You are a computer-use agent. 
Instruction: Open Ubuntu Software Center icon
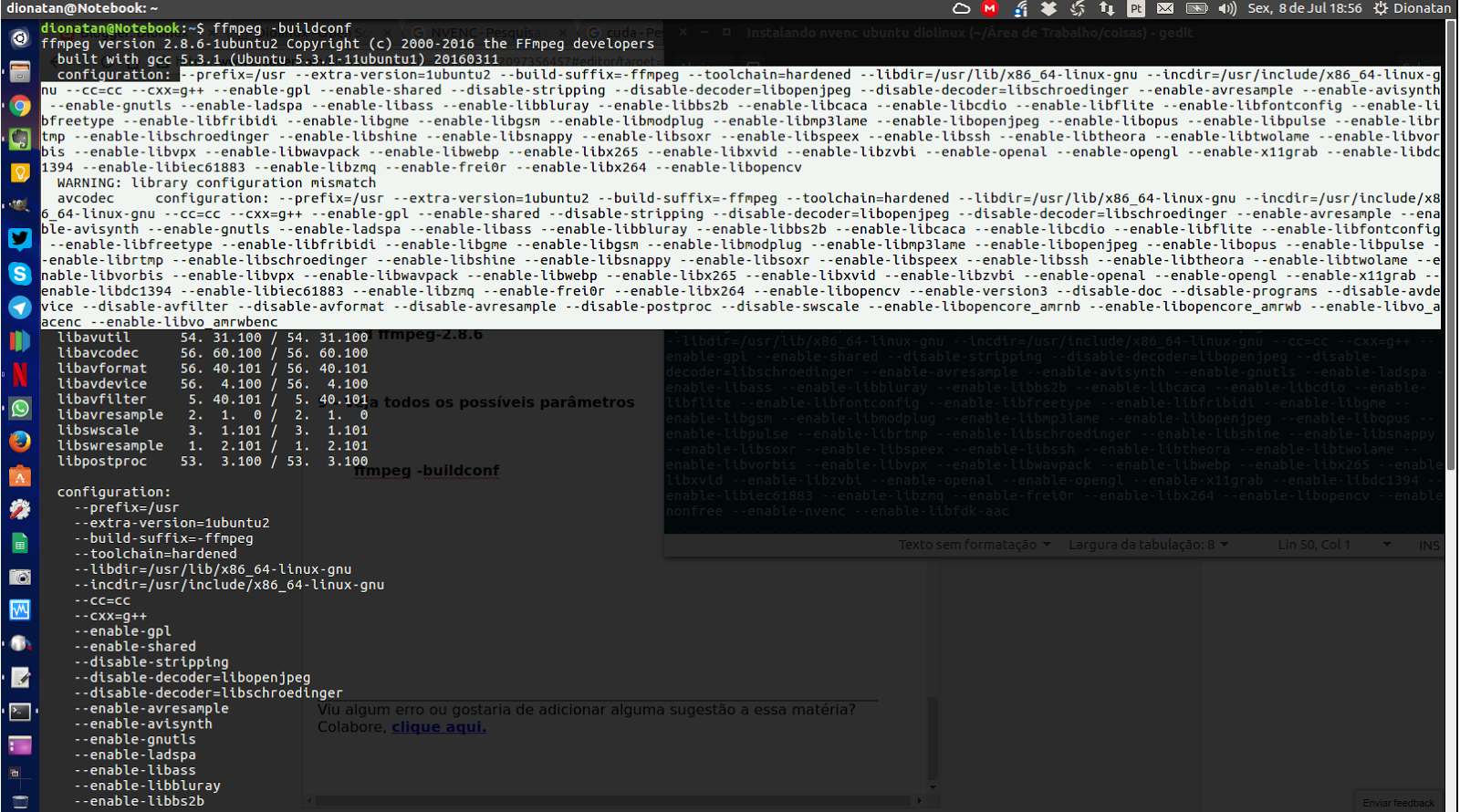coord(19,475)
